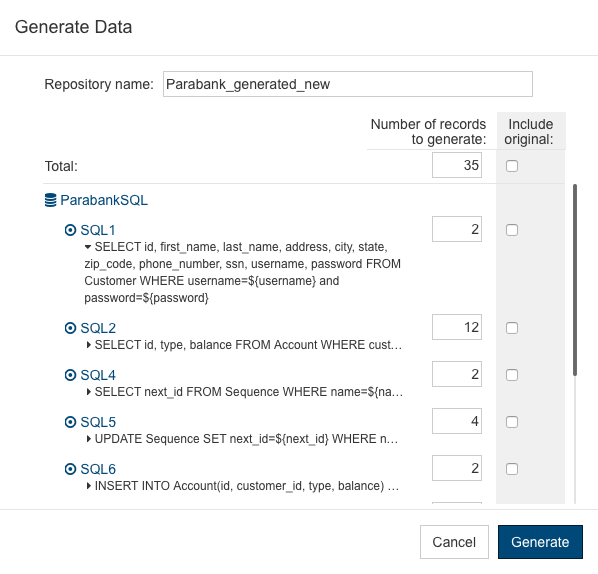Click the SQL2 target icon
This screenshot has width=598, height=574.
coord(70,328)
